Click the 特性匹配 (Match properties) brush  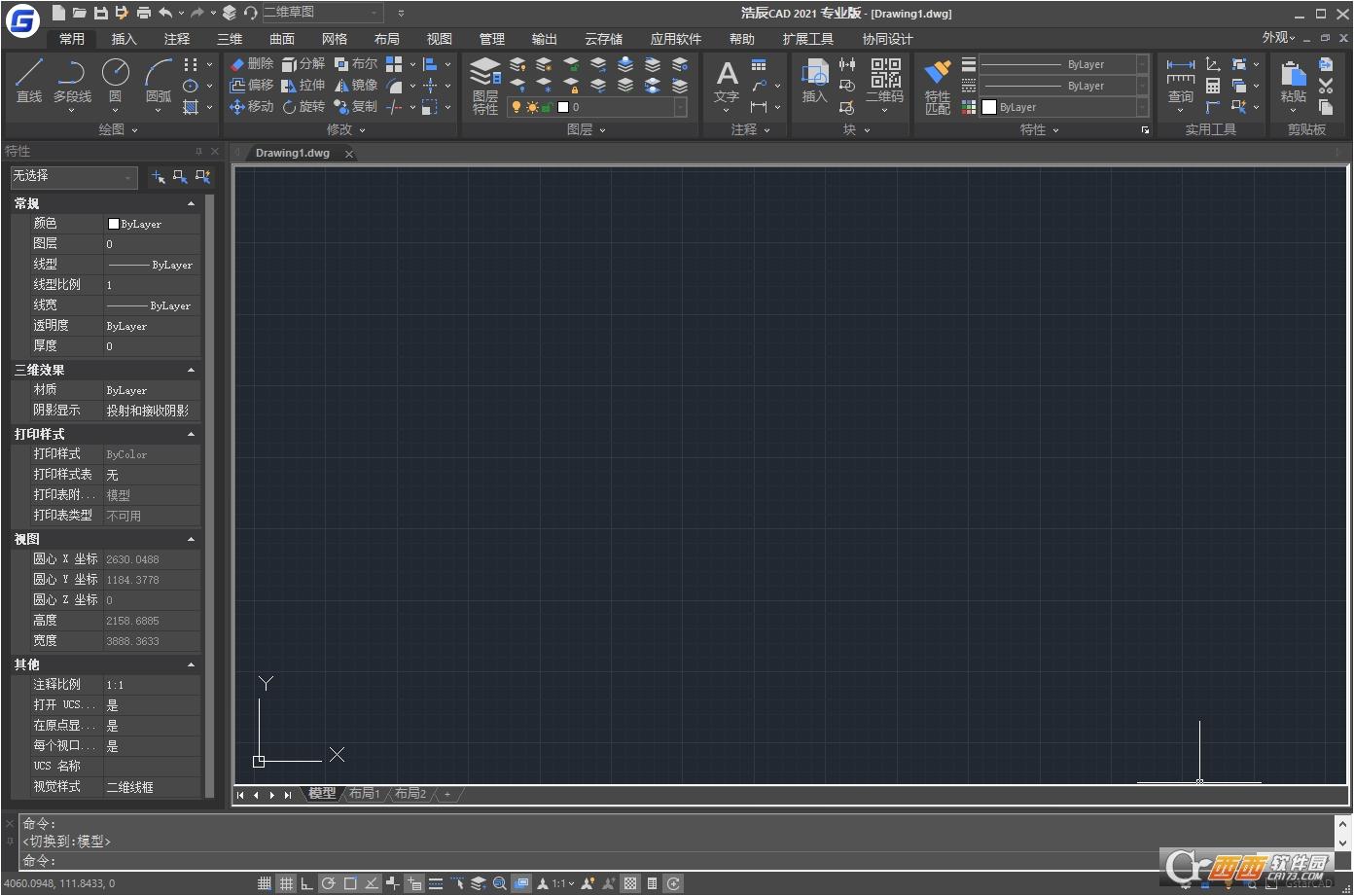tap(938, 87)
